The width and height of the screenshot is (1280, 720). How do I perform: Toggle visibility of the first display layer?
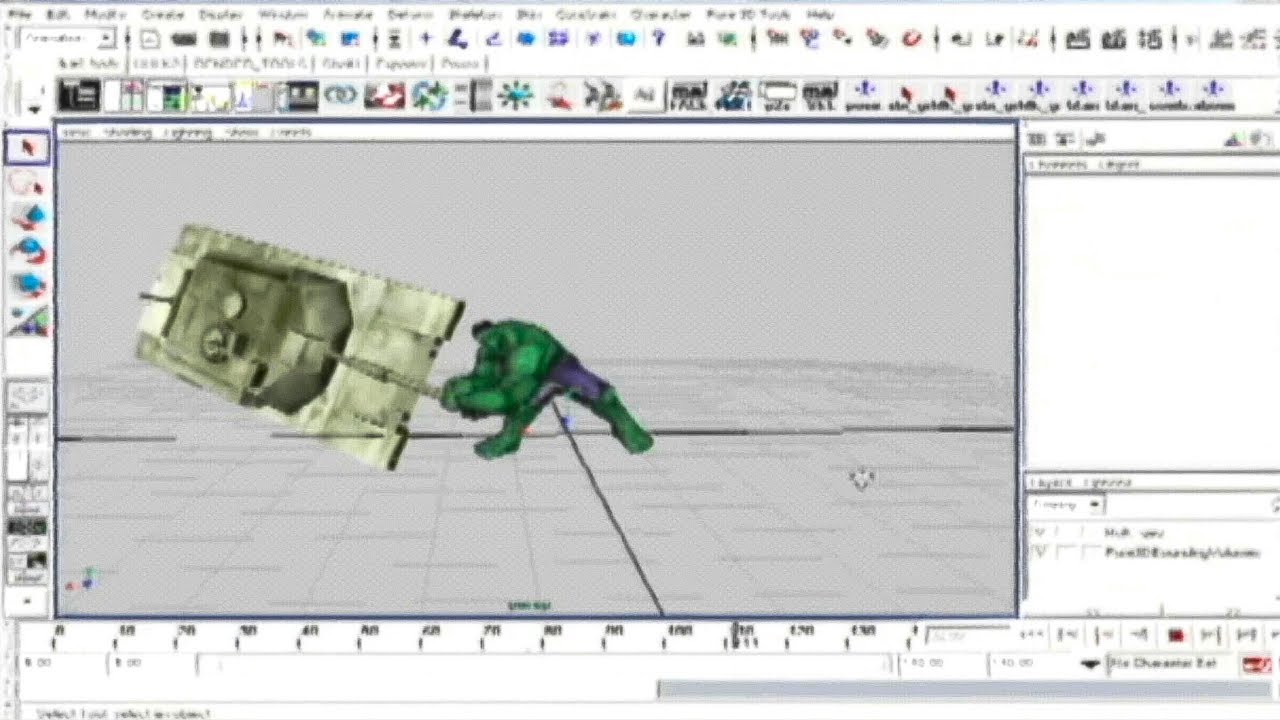tap(1039, 533)
